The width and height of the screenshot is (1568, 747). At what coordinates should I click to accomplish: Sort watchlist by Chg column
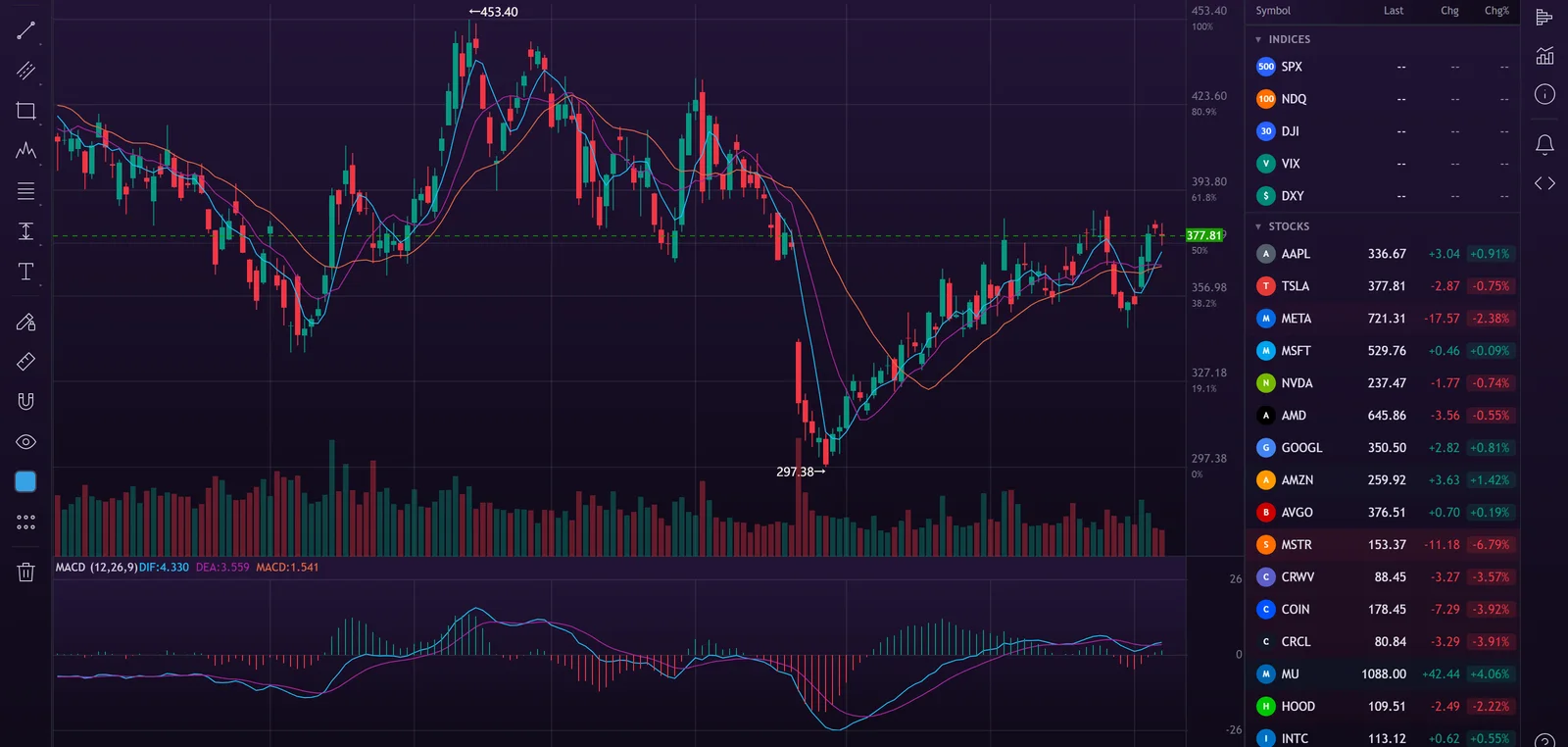coord(1449,11)
